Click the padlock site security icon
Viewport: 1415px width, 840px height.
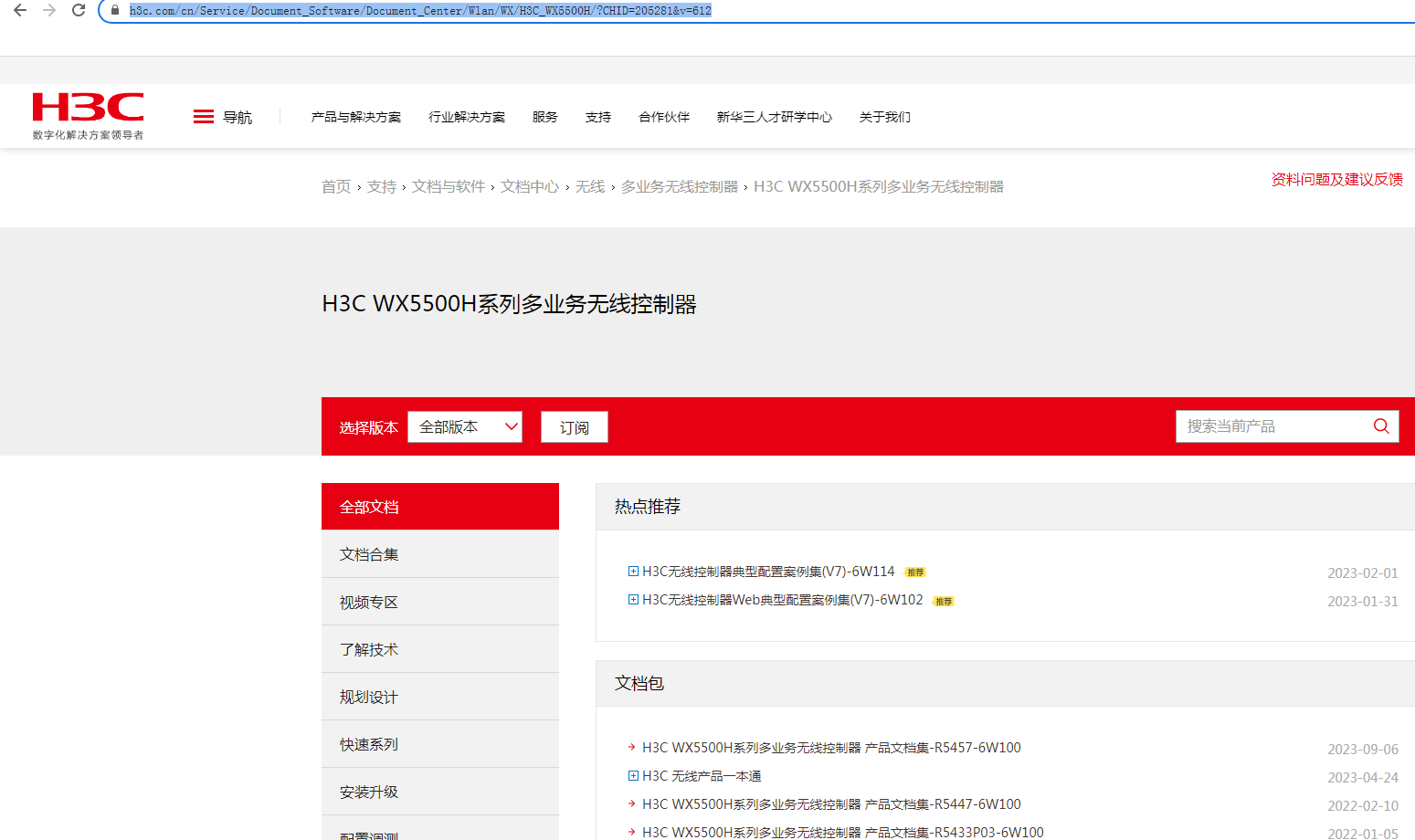pyautogui.click(x=115, y=10)
